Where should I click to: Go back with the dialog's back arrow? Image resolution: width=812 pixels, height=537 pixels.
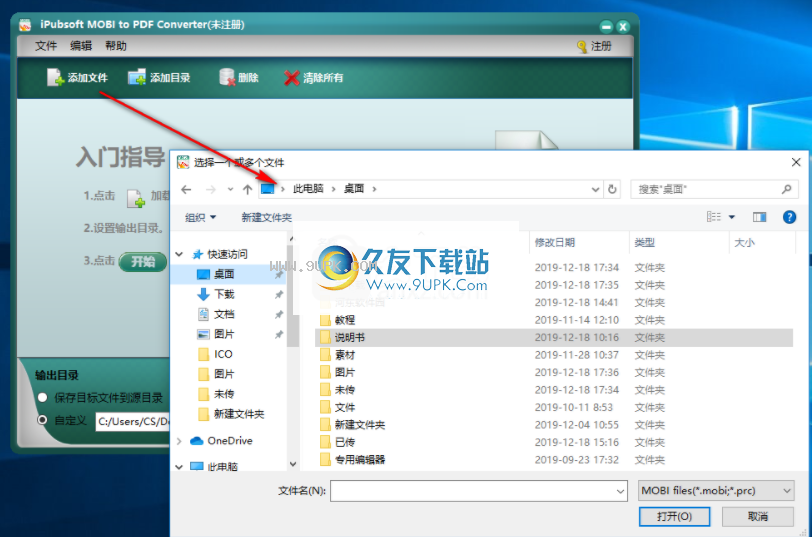coord(186,190)
